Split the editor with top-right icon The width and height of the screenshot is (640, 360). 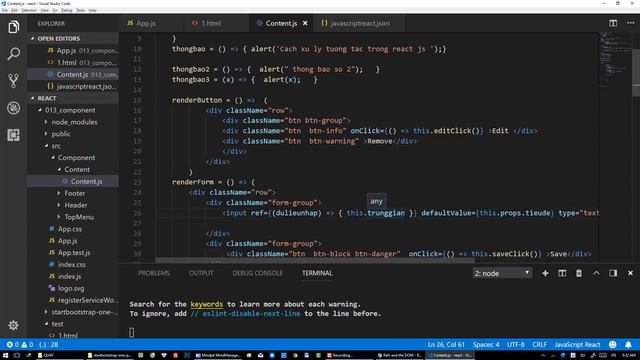pos(613,23)
